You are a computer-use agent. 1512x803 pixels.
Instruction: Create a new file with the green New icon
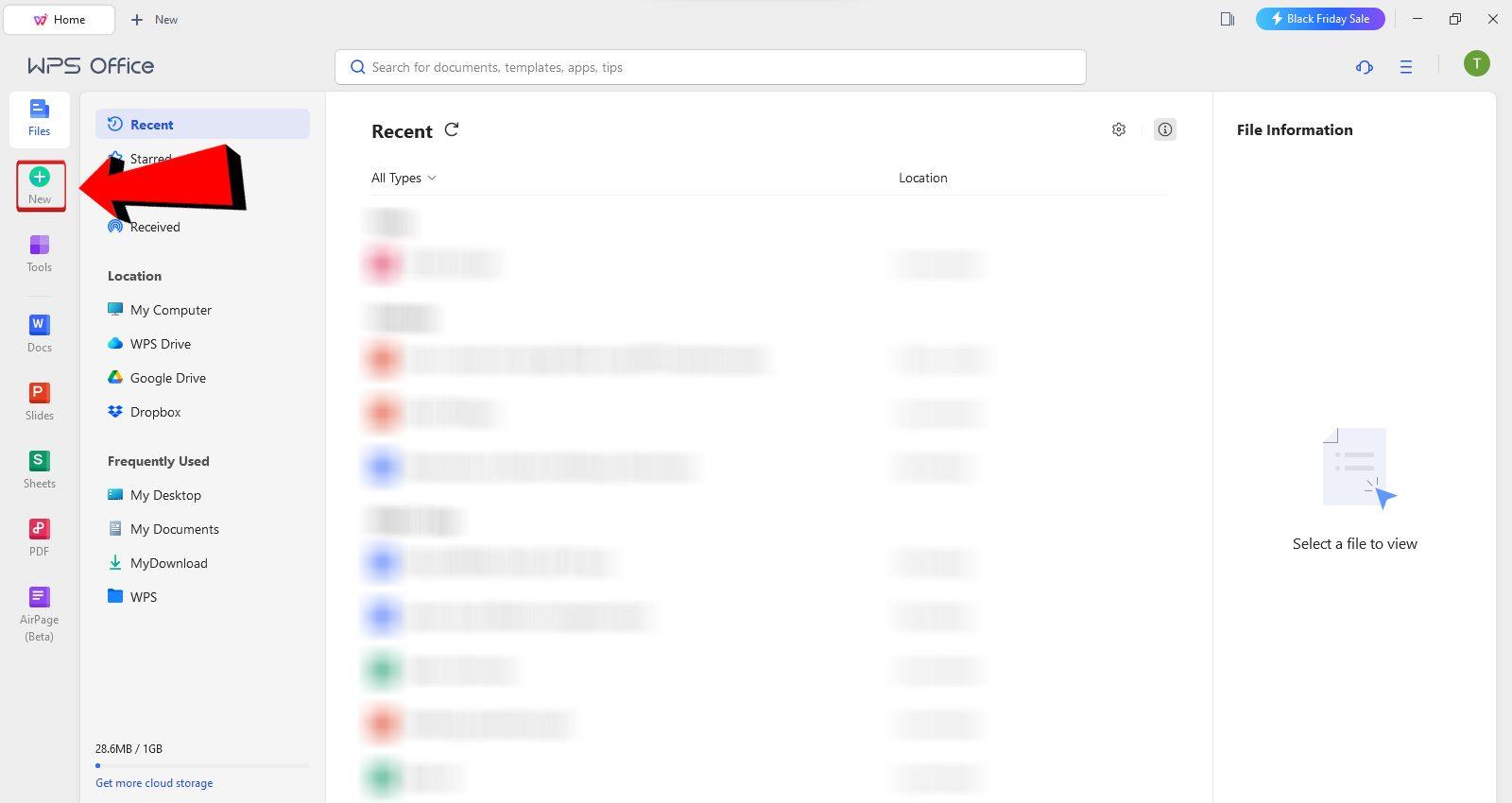[x=40, y=185]
